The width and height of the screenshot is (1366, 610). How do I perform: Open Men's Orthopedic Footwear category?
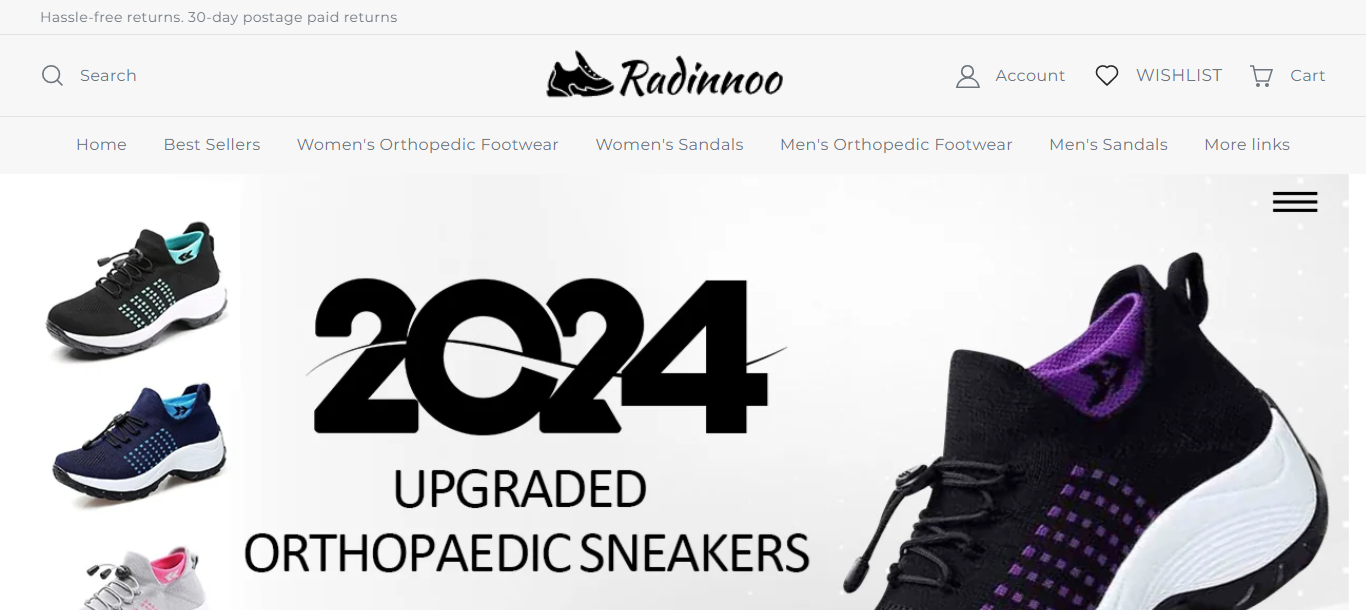(896, 145)
